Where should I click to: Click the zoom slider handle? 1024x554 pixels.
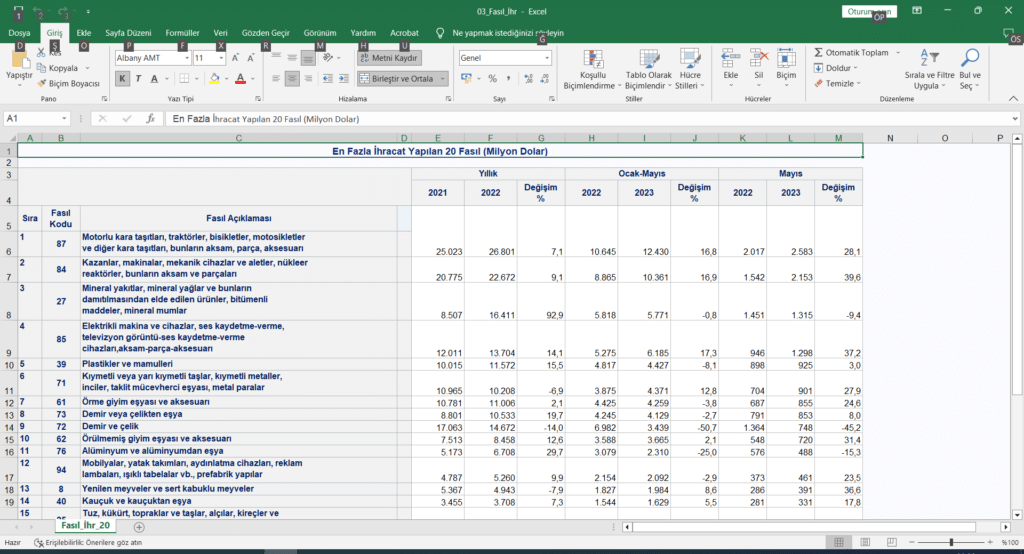coord(951,542)
